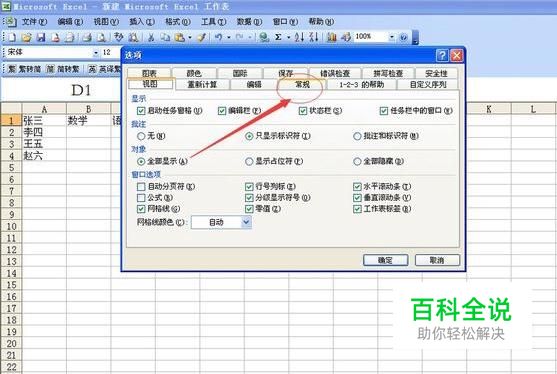Click the 确定 button
This screenshot has height=374, width=557.
tap(385, 260)
